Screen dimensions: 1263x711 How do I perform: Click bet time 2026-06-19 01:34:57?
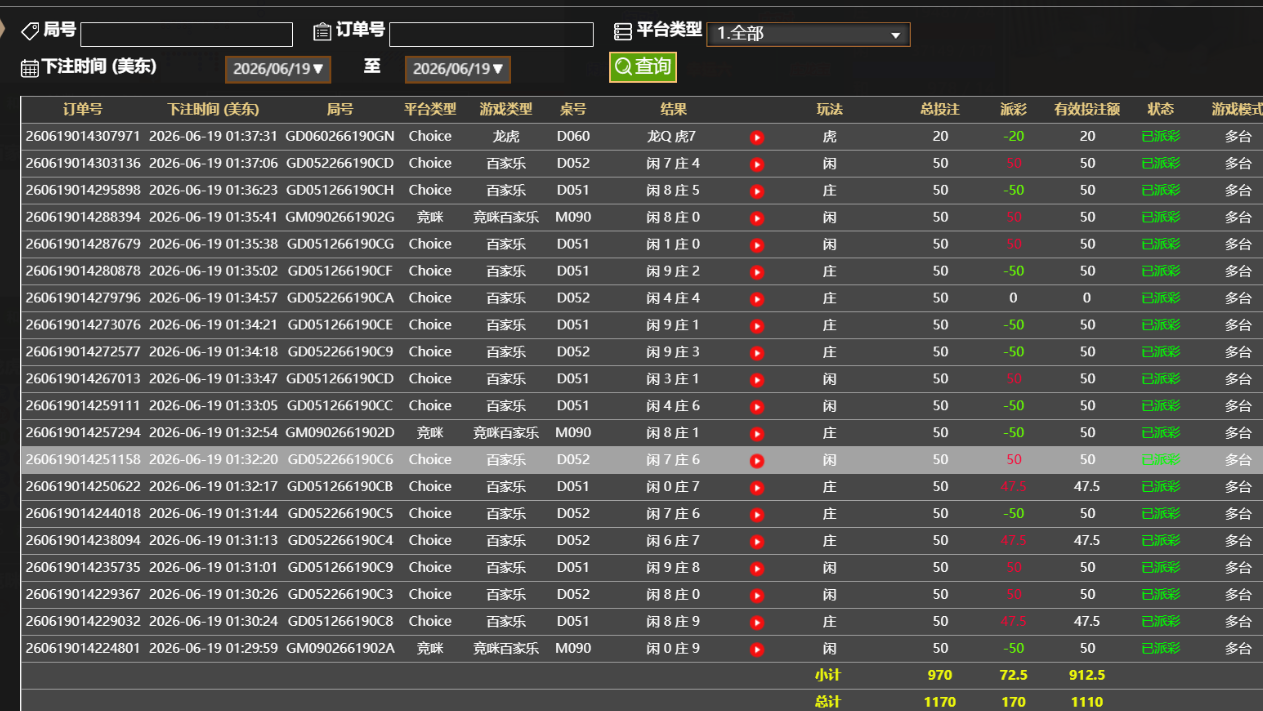[x=213, y=298]
